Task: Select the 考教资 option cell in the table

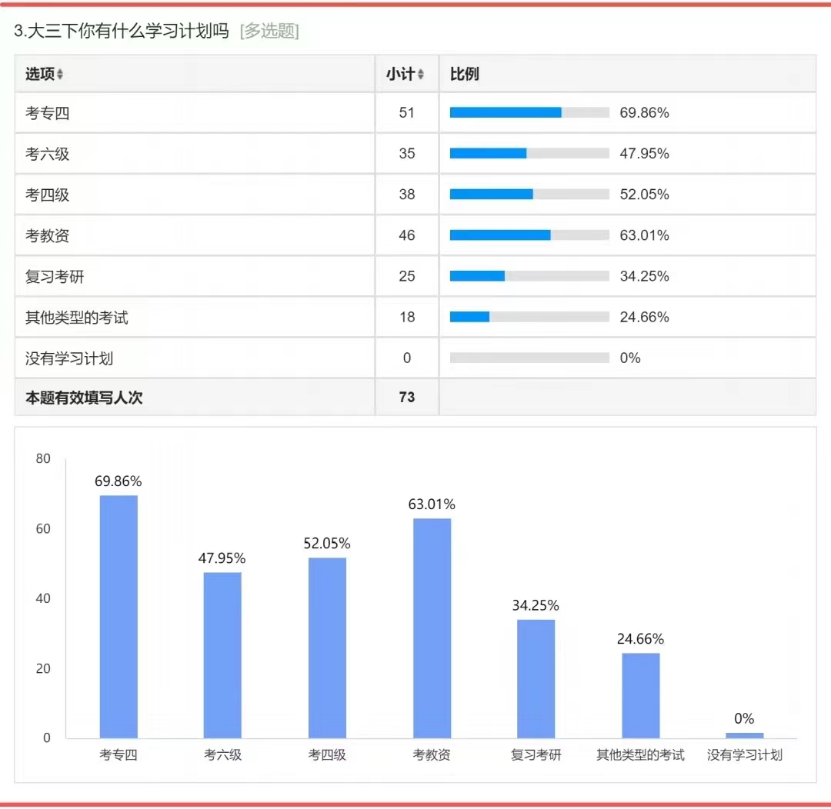Action: tap(48, 236)
